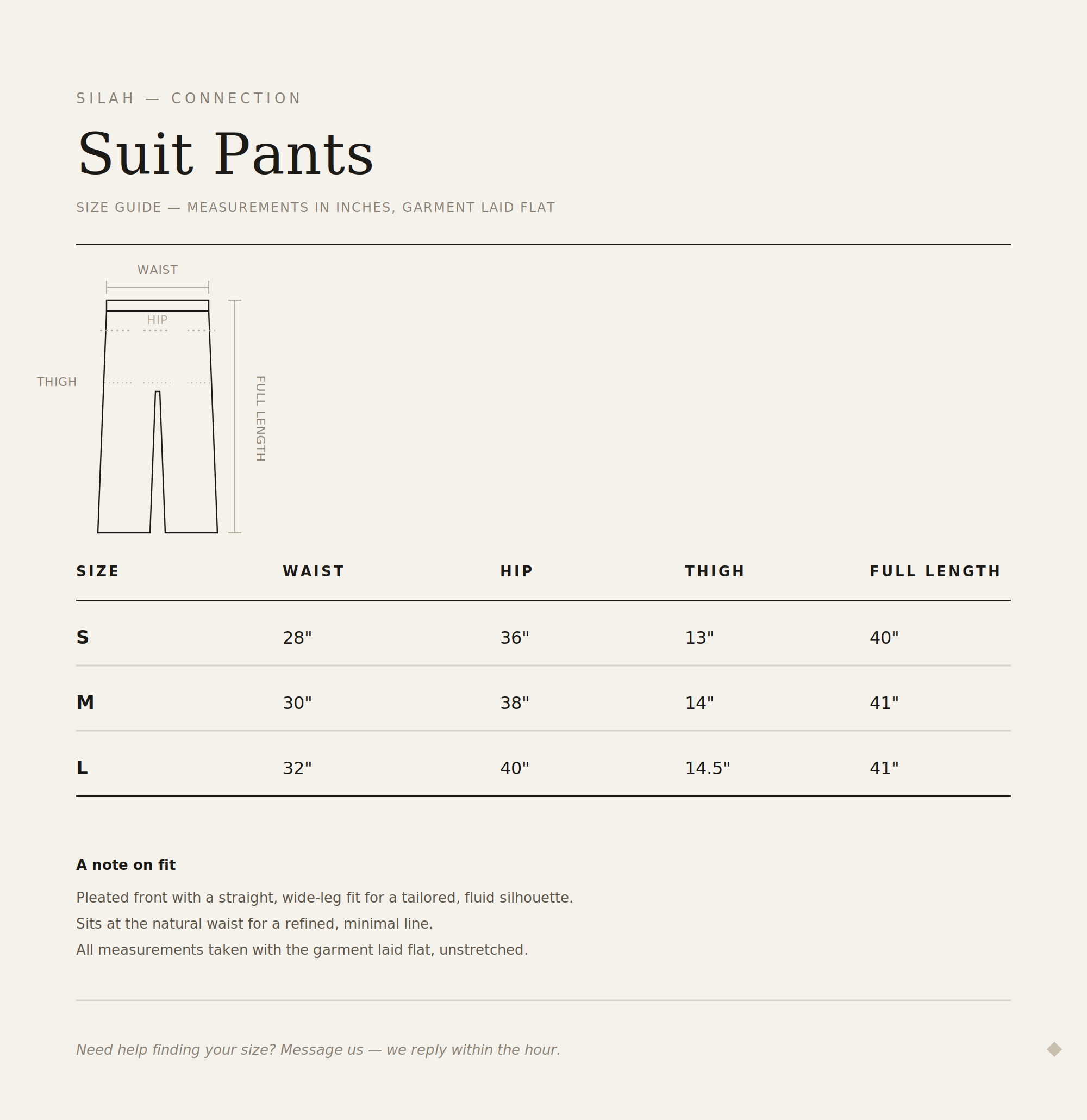Choose the size S row label
This screenshot has height=1120, width=1087.
coord(82,637)
